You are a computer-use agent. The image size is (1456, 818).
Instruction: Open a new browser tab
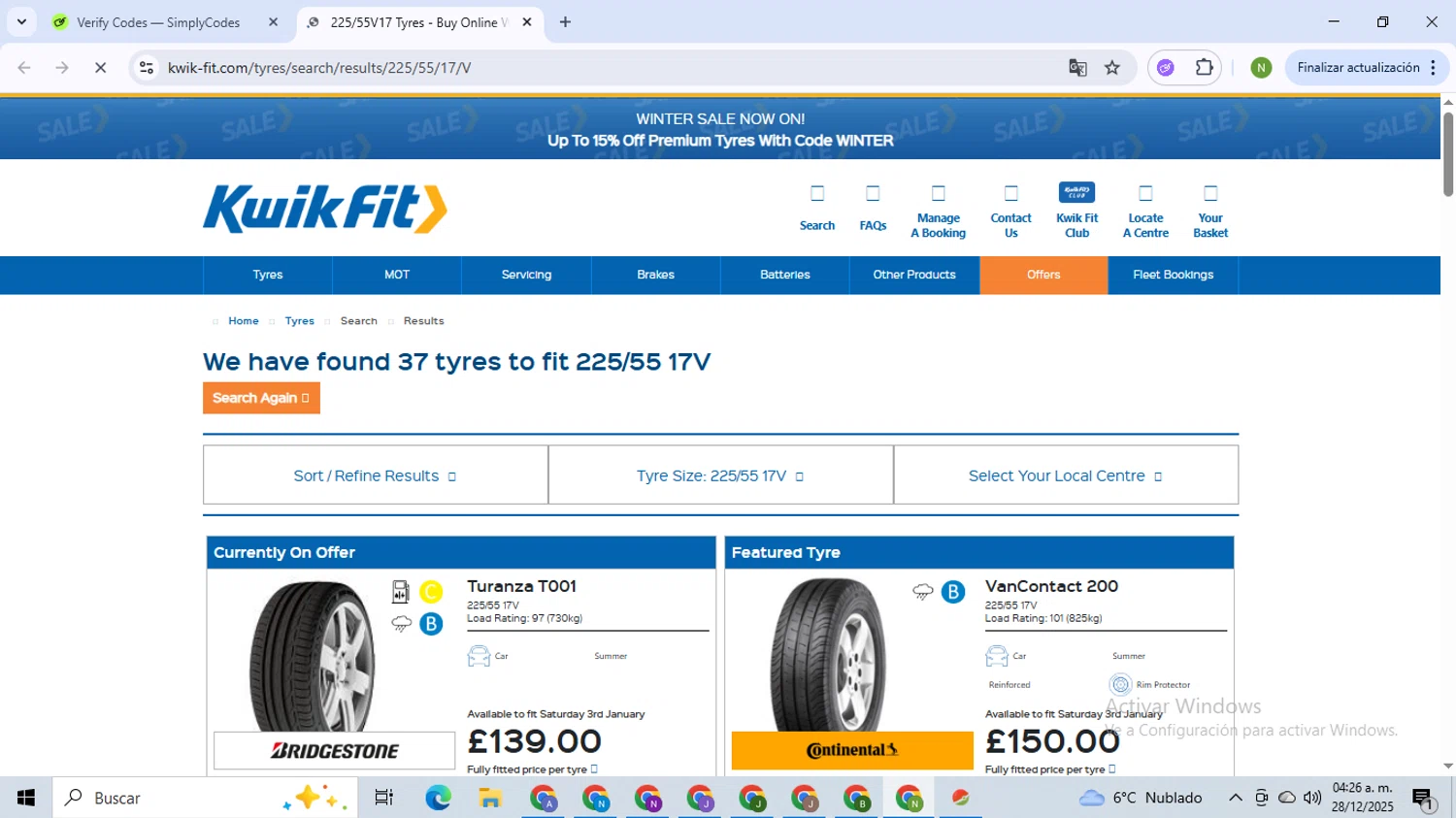(565, 21)
